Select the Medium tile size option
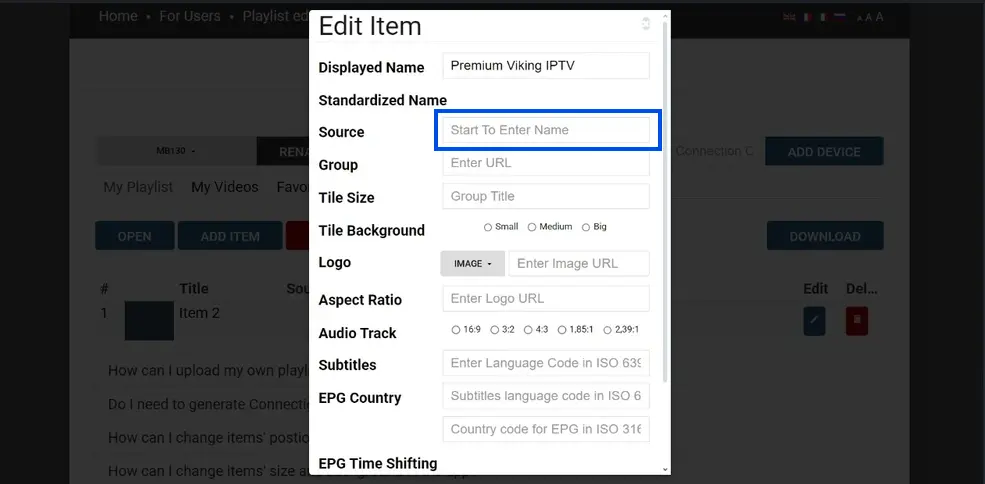 click(532, 227)
